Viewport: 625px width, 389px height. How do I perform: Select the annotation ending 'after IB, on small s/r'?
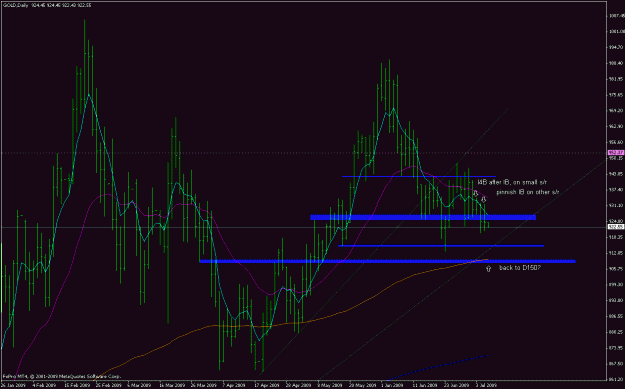pyautogui.click(x=512, y=182)
